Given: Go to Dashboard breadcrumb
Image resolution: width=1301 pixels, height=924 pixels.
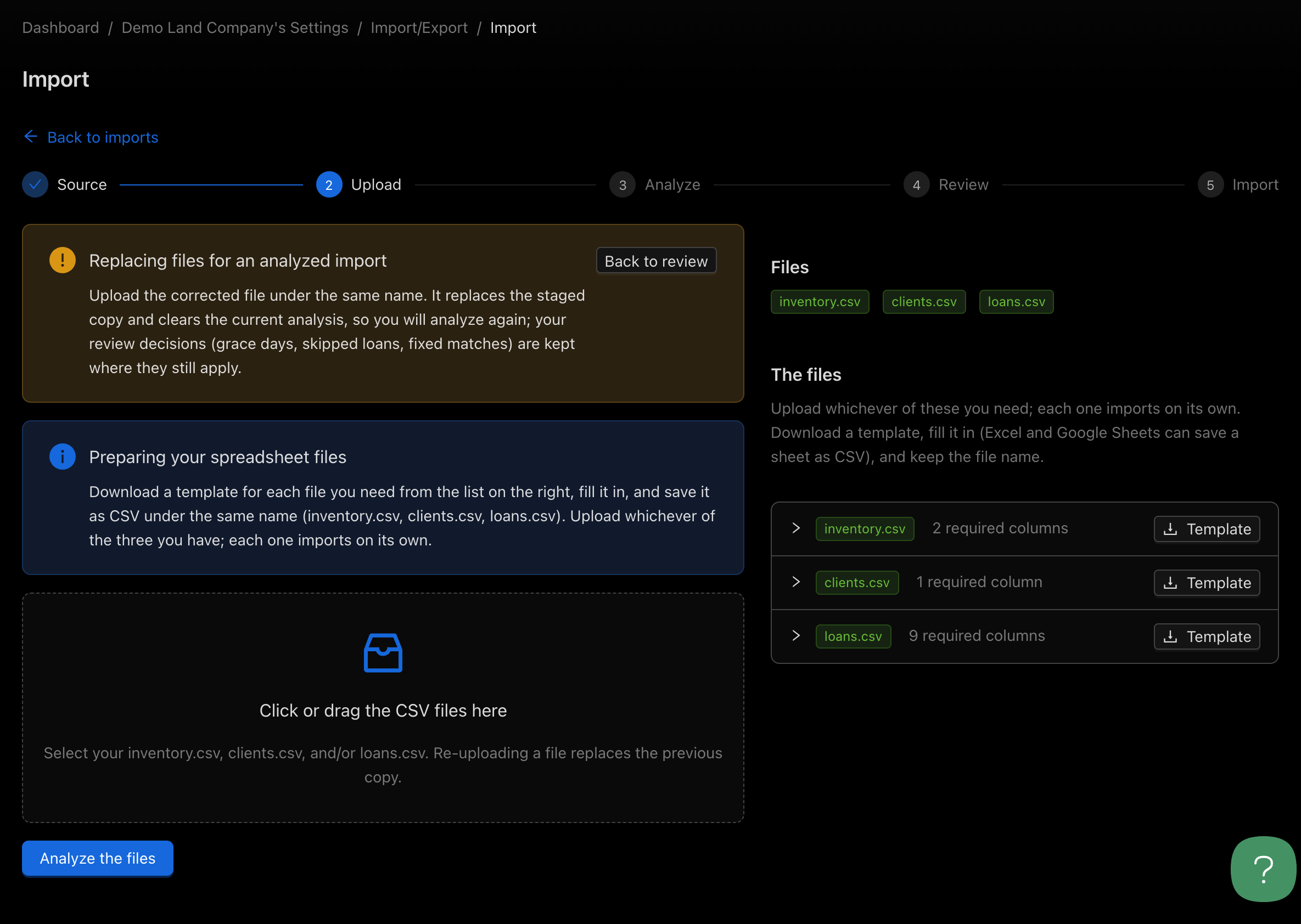Looking at the screenshot, I should 61,27.
